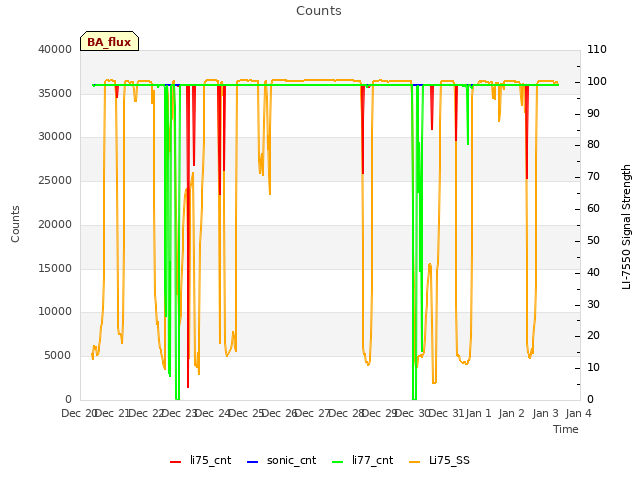Viewport: 640px width, 480px height.
Task: Toggle the Li75_SS legend entry
Action: click(x=439, y=461)
